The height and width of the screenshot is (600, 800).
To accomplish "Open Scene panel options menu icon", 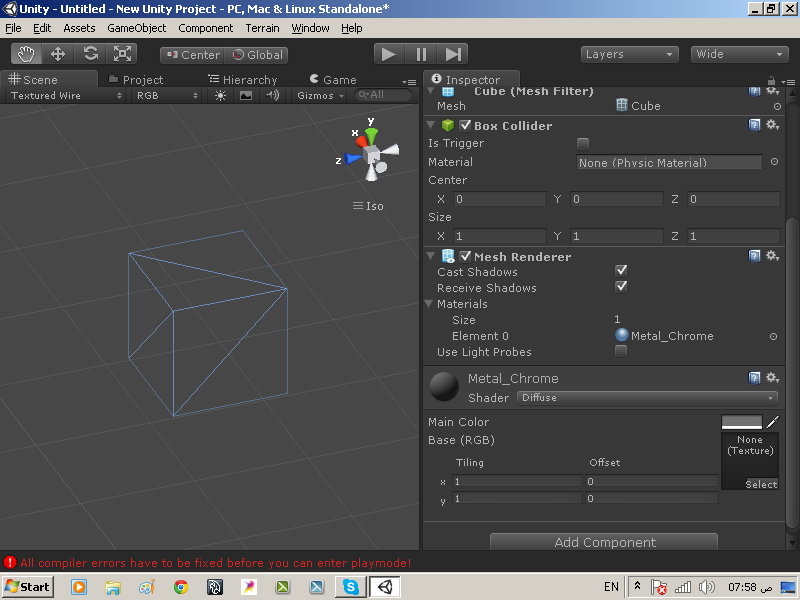I will 409,82.
